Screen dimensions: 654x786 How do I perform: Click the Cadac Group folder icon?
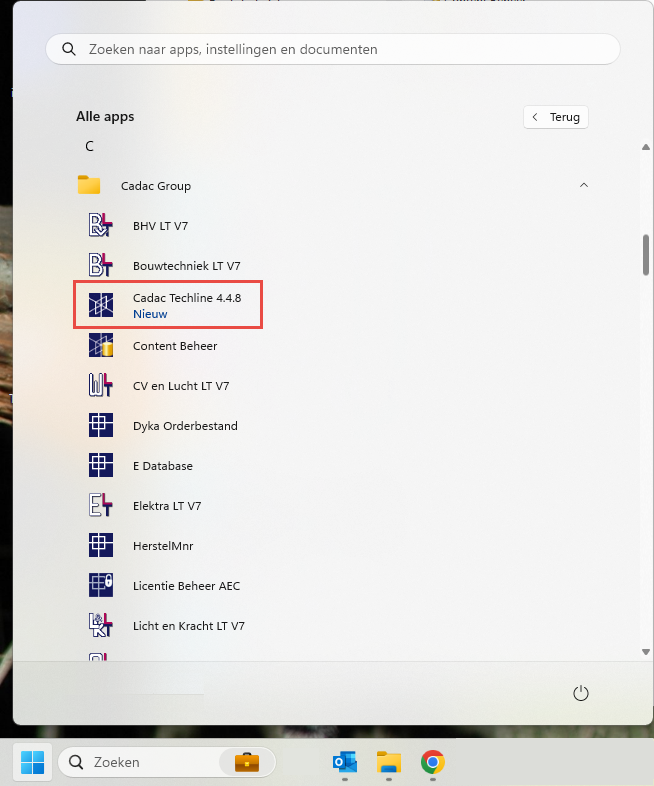pyautogui.click(x=89, y=185)
